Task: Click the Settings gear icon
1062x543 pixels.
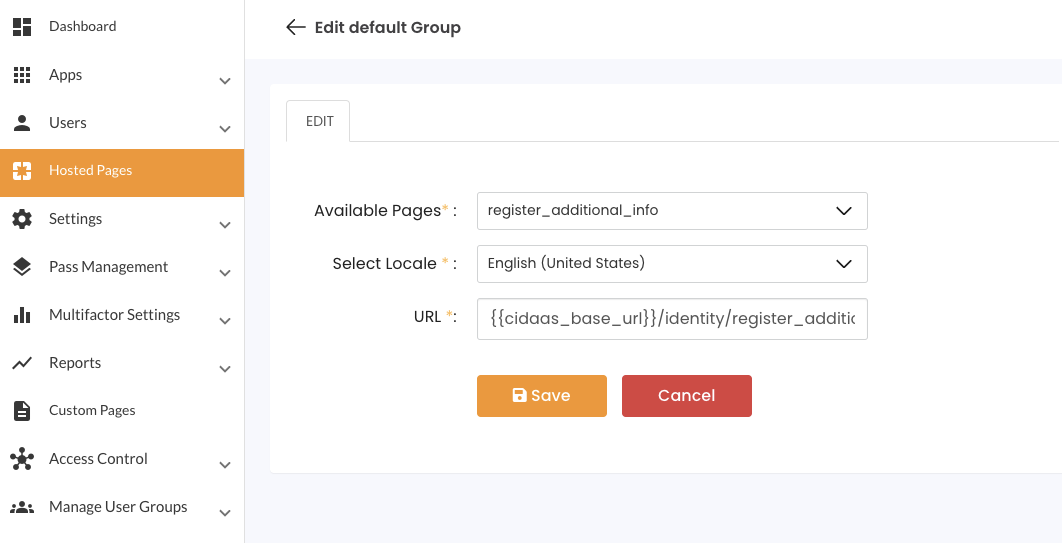Action: point(22,219)
